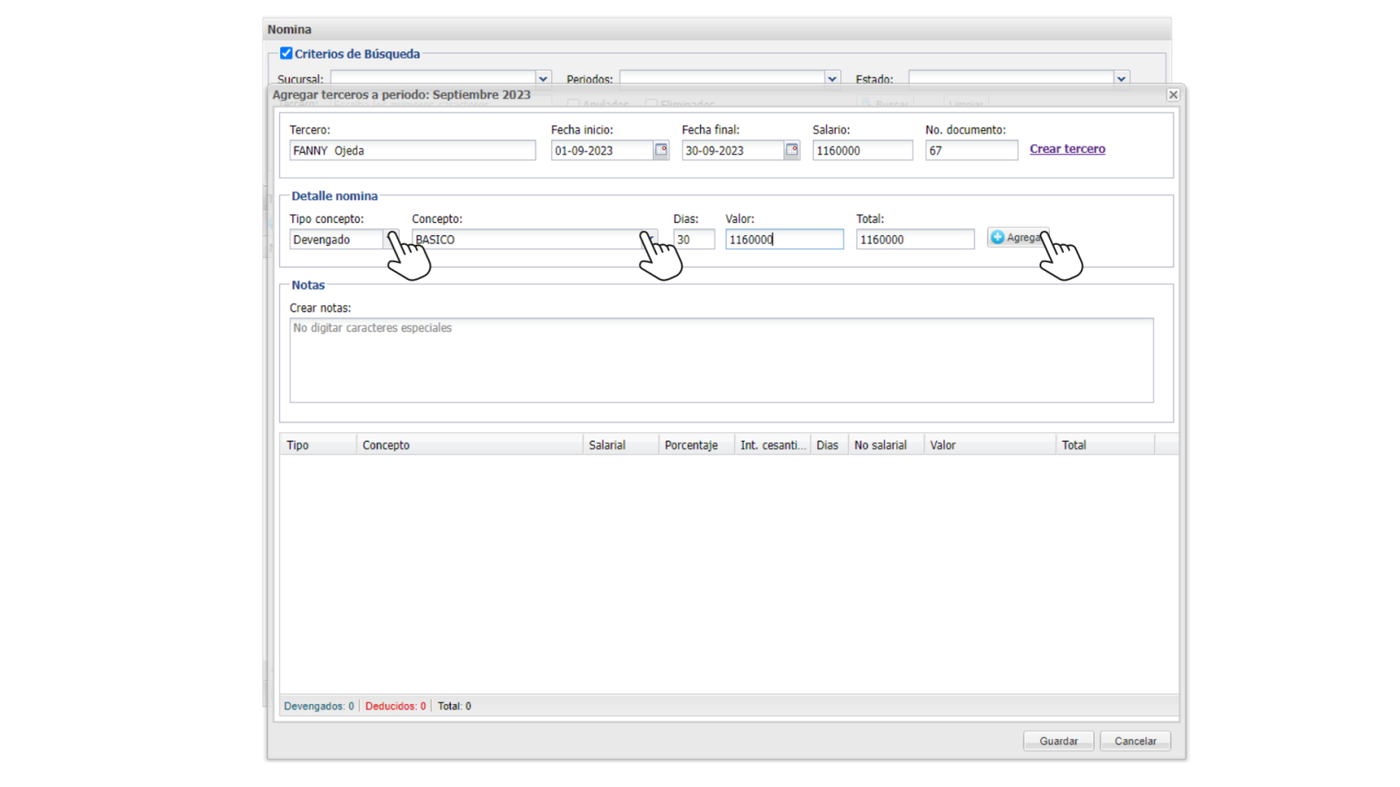This screenshot has height=787, width=1400.
Task: Click the Valor column header in the grid
Action: (988, 445)
